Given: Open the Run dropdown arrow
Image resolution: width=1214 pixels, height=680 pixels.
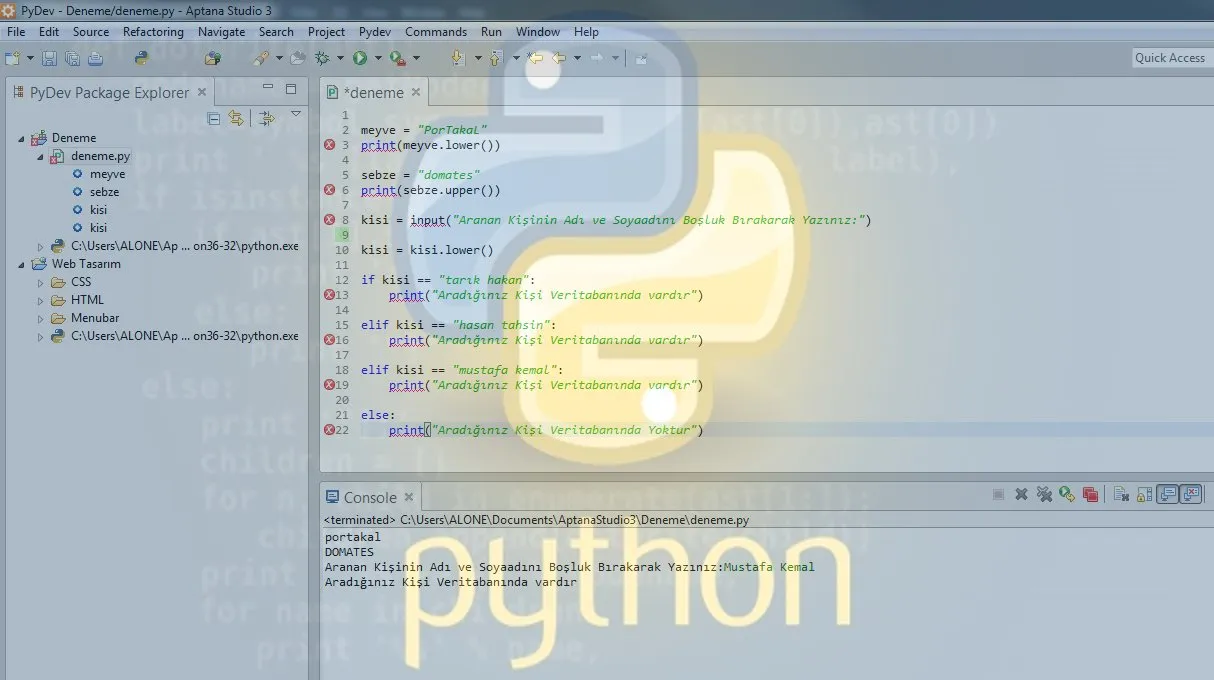Looking at the screenshot, I should click(x=377, y=58).
